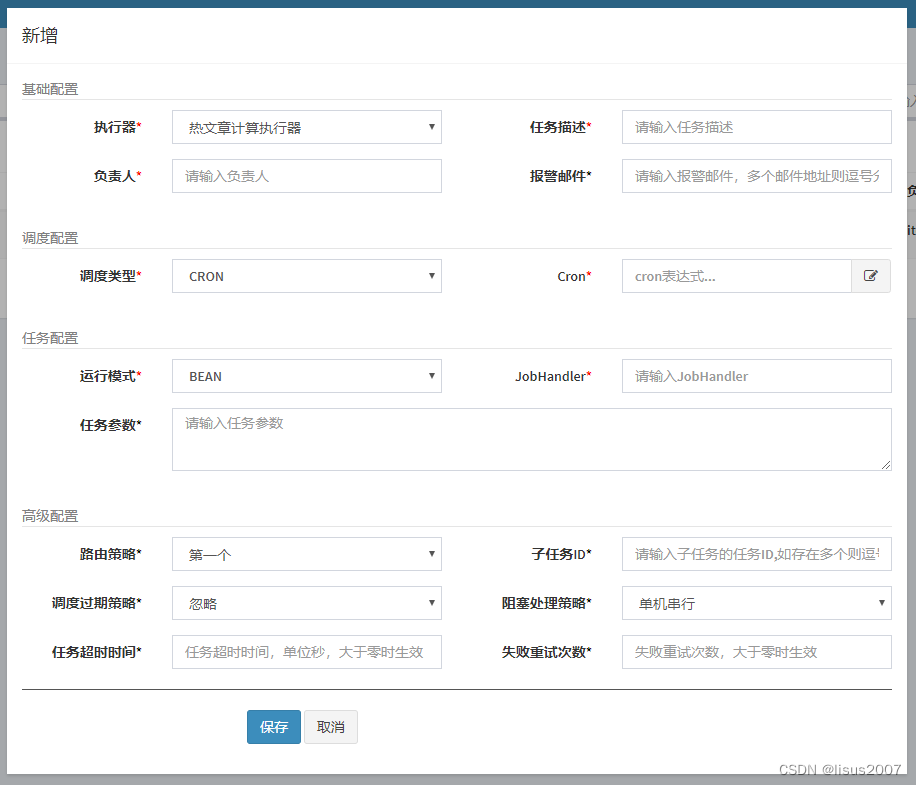Open the 运行模式 run mode dropdown

(x=306, y=375)
